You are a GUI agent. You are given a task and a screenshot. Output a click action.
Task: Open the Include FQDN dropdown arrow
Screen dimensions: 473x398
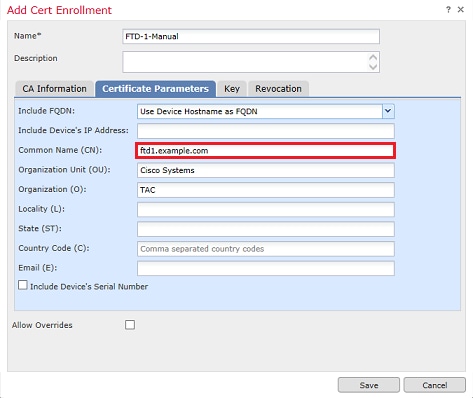388,111
